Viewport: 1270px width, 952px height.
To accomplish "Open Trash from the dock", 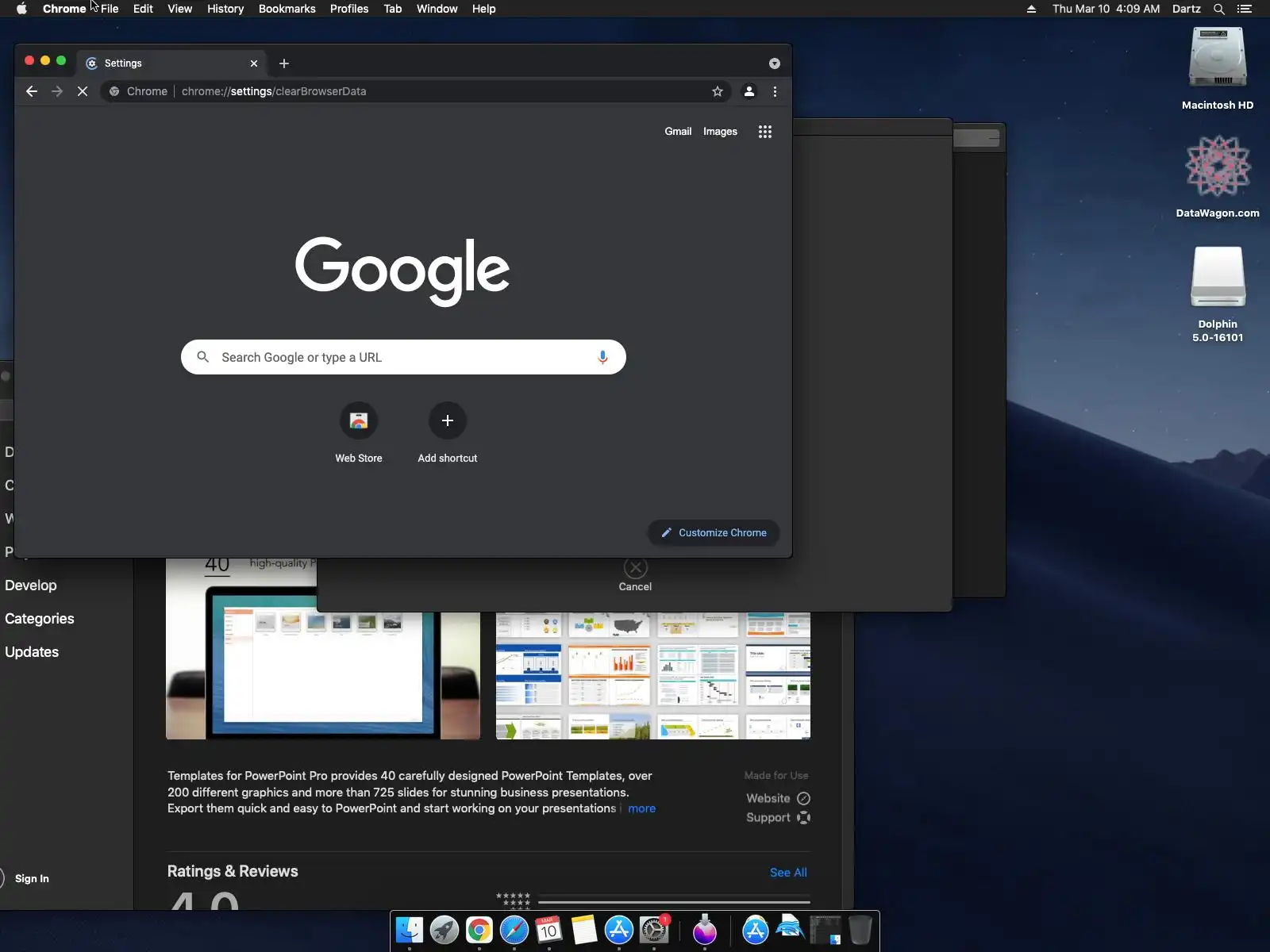I will tap(860, 930).
